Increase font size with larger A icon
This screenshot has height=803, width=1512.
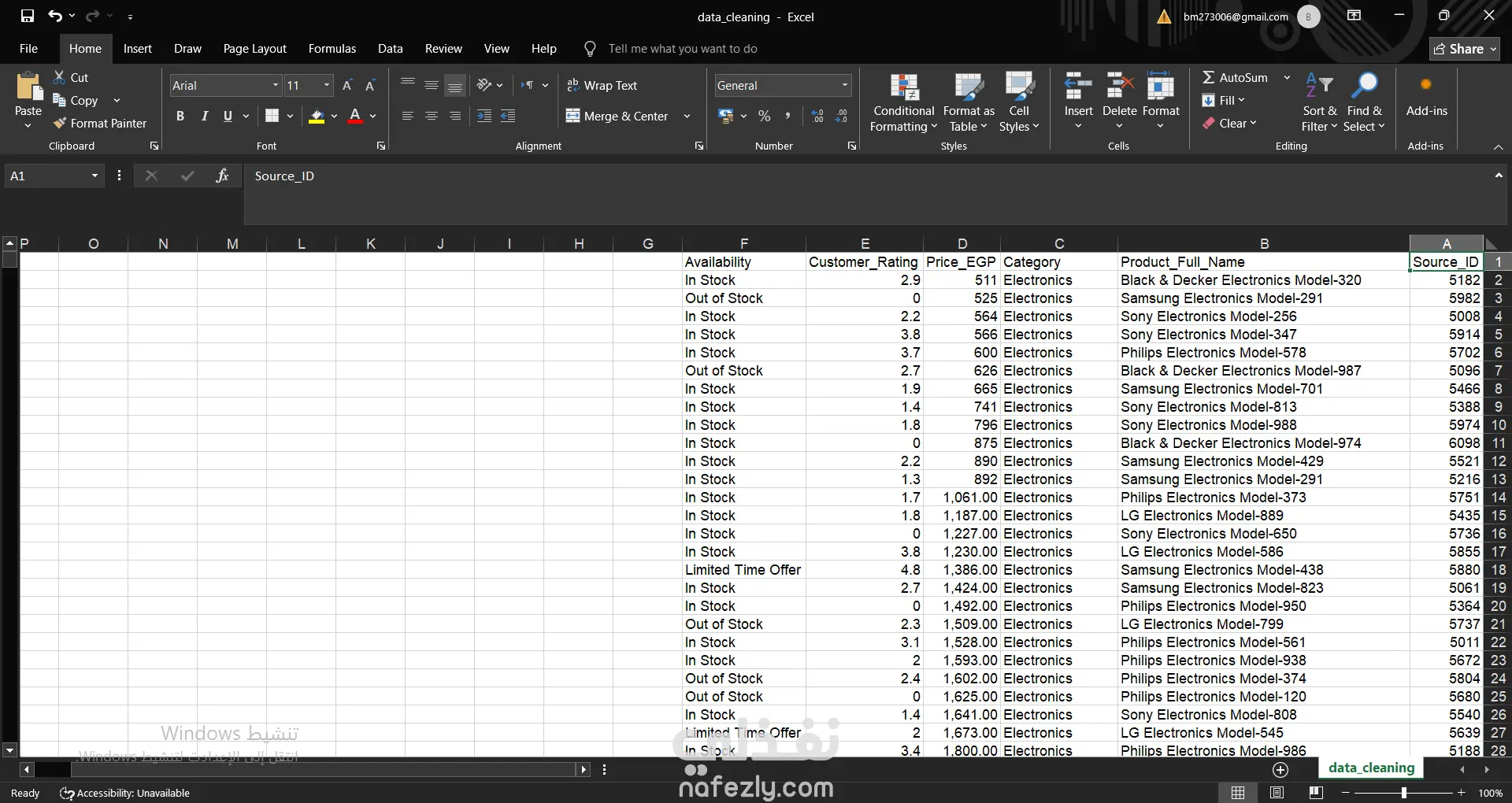347,85
